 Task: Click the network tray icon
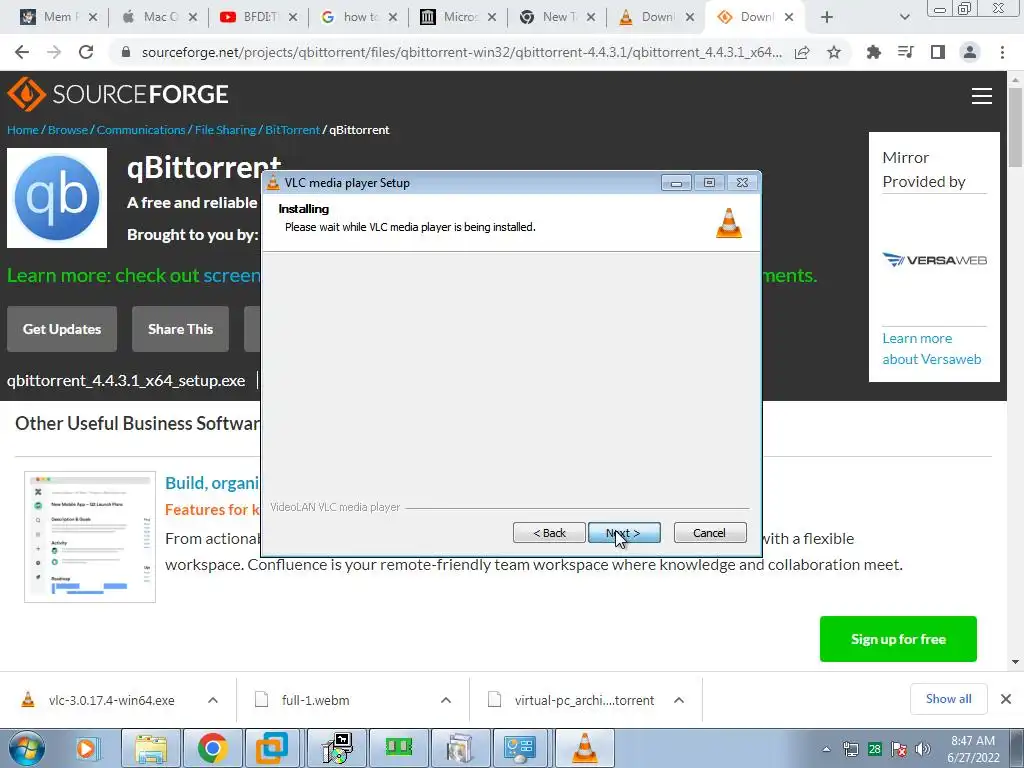tap(850, 749)
